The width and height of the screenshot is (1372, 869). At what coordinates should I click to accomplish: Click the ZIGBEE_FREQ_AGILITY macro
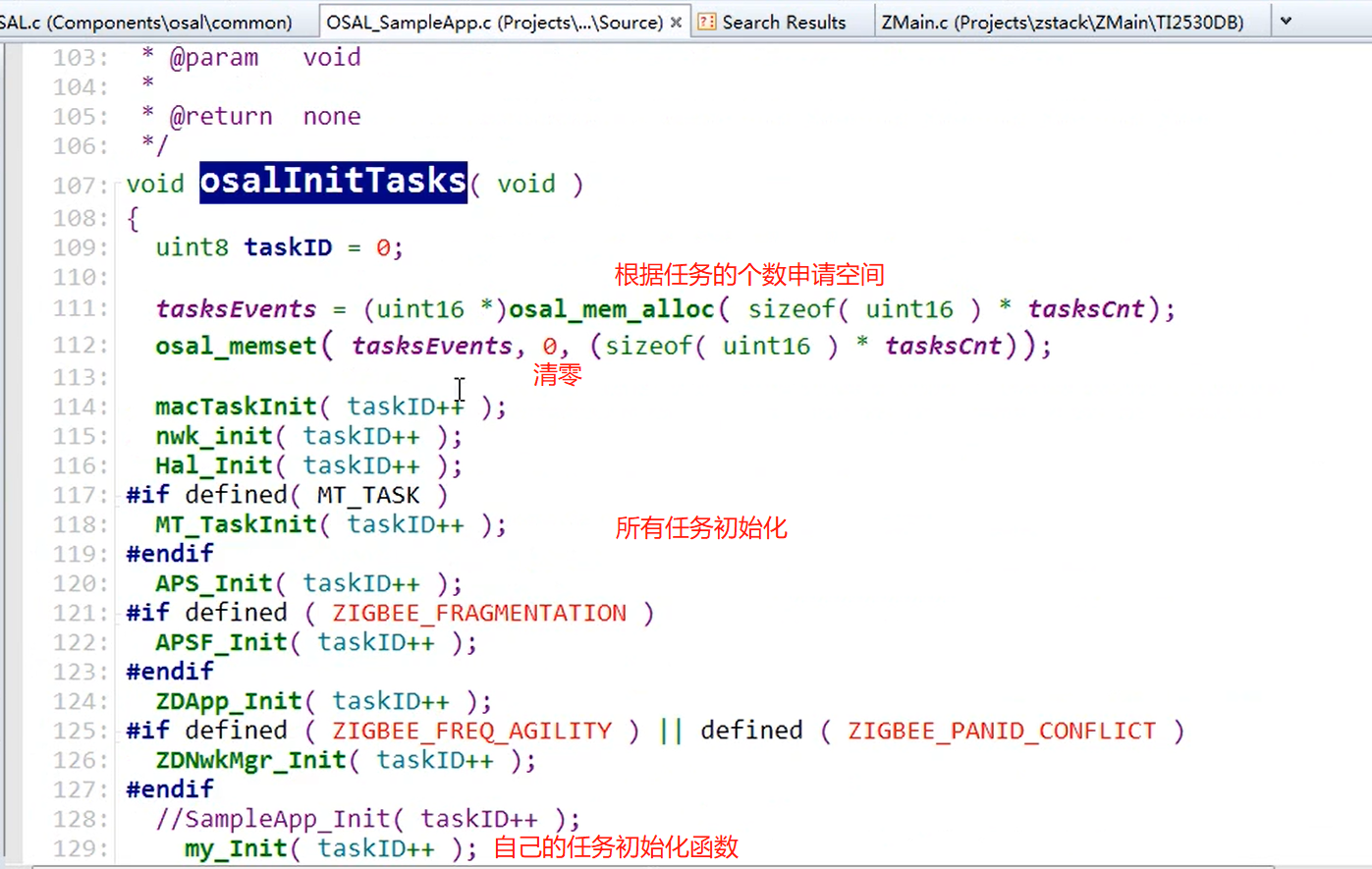pos(471,731)
